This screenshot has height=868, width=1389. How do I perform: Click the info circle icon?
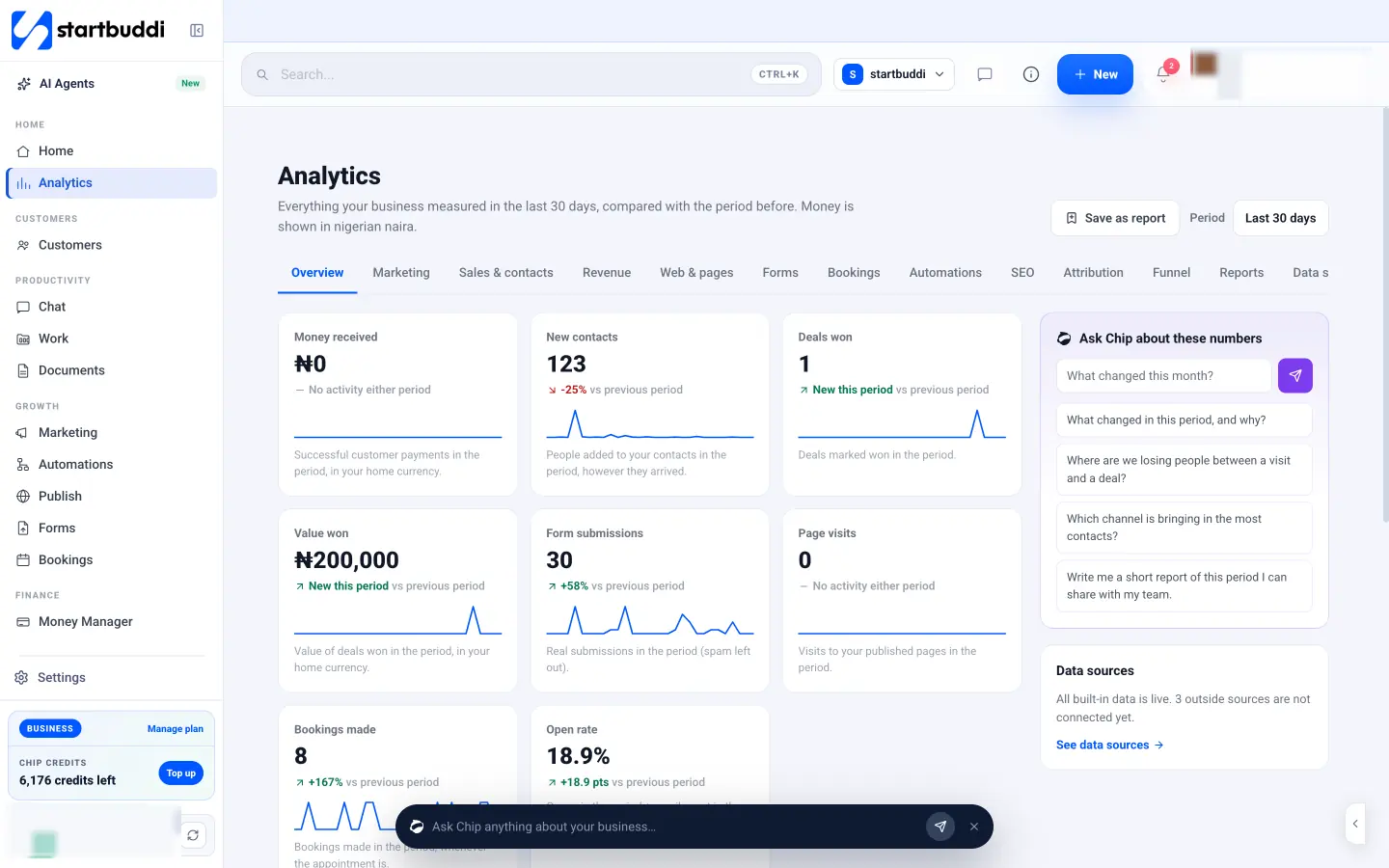1031,74
